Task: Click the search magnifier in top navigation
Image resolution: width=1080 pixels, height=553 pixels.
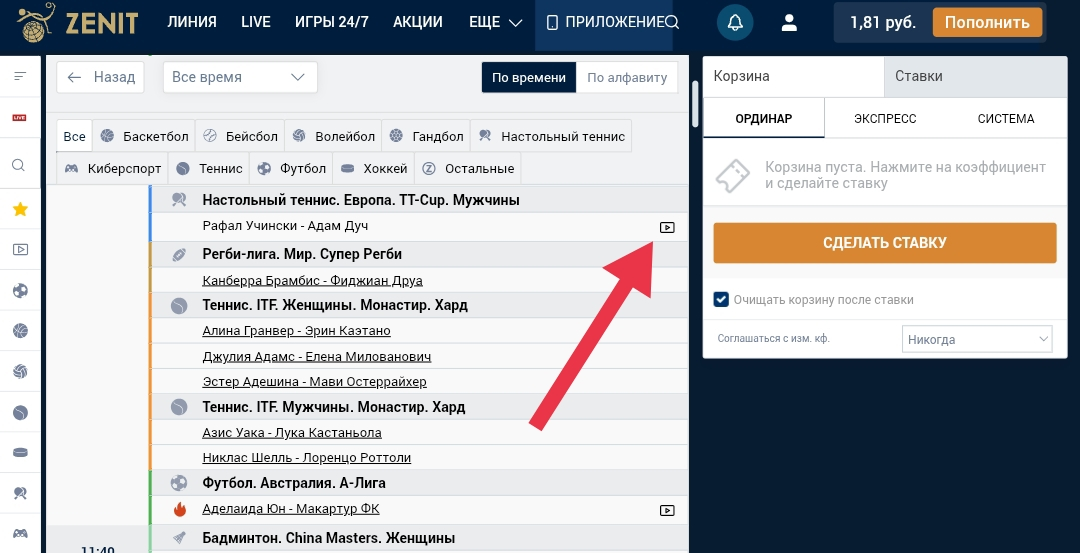Action: point(672,22)
